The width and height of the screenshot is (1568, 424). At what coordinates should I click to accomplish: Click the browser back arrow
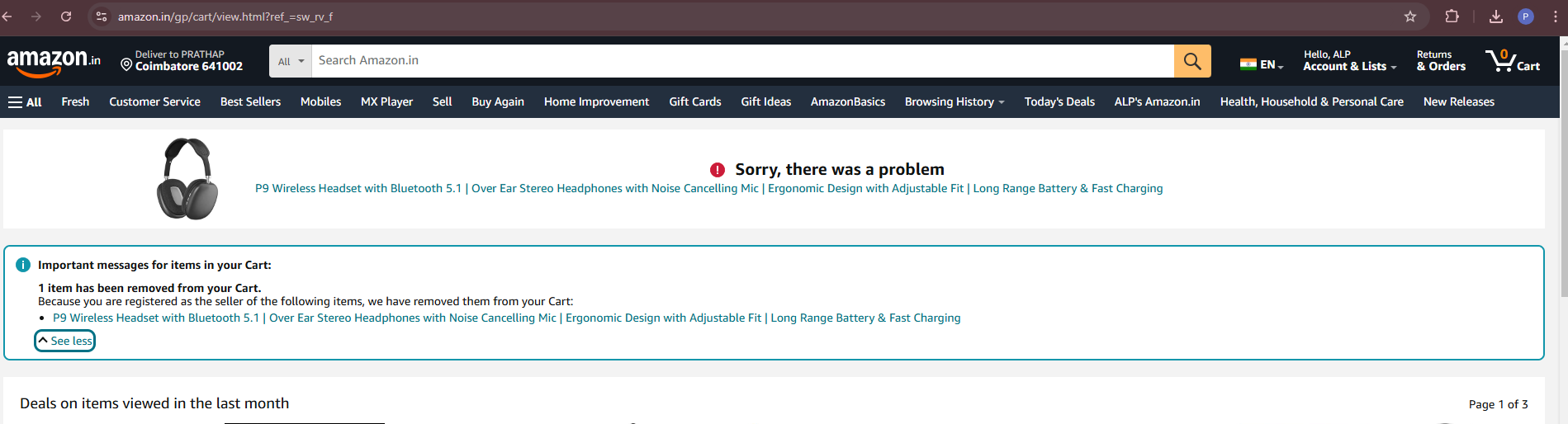pyautogui.click(x=7, y=16)
